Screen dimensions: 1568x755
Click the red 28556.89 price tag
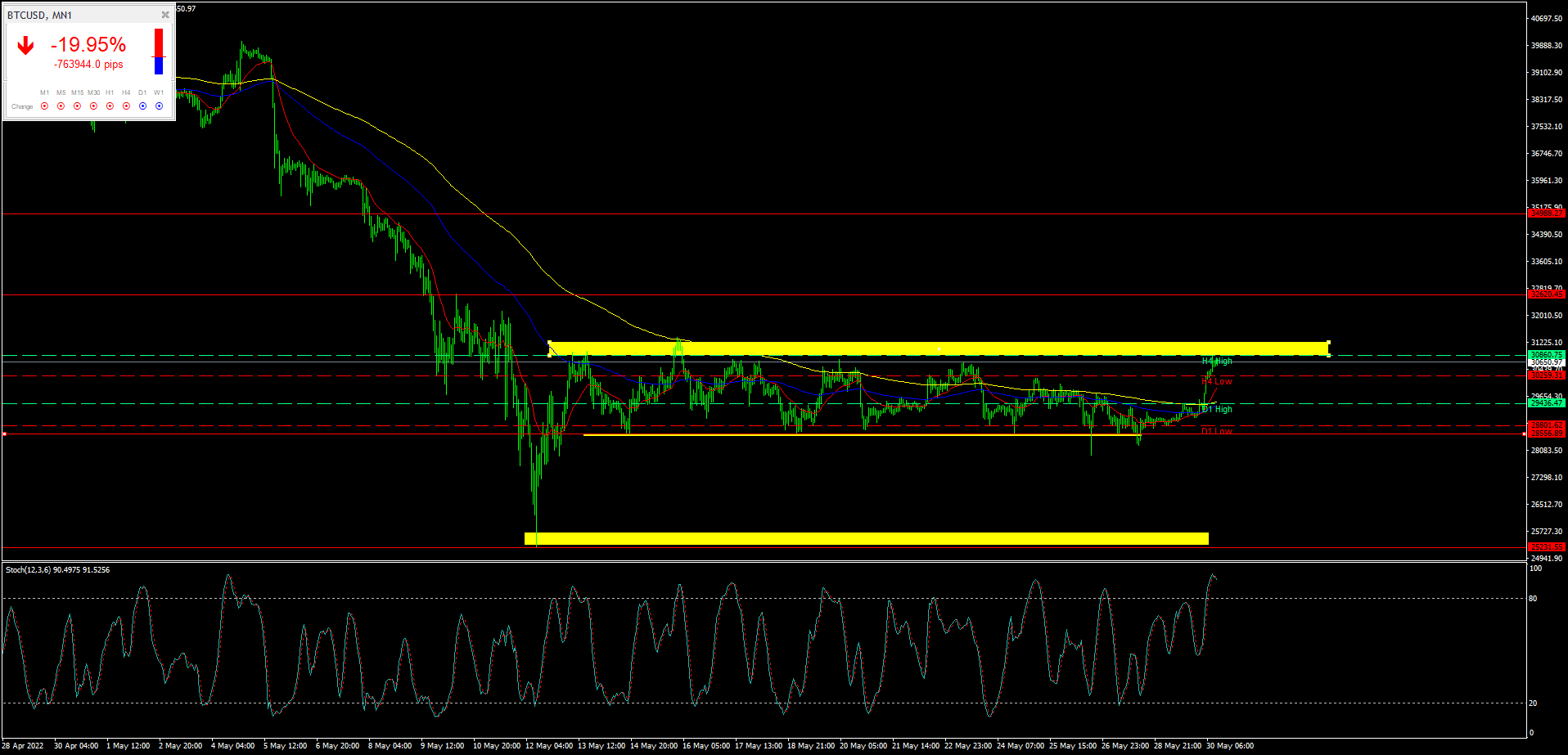pyautogui.click(x=1547, y=433)
